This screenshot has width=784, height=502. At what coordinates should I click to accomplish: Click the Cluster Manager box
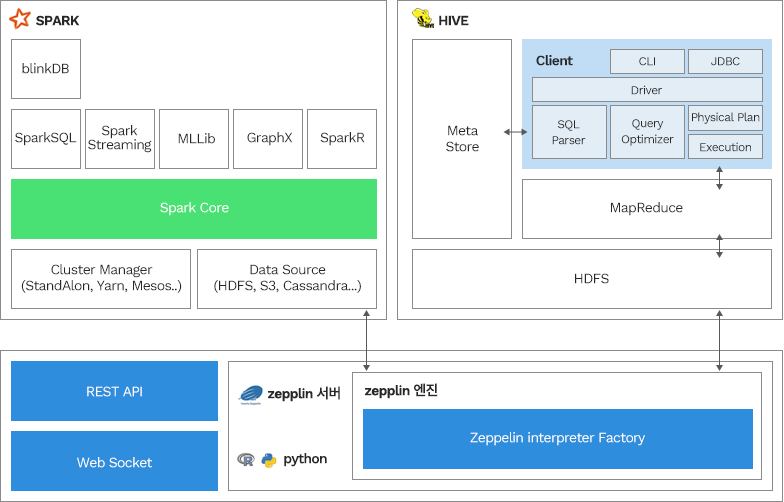click(x=101, y=279)
